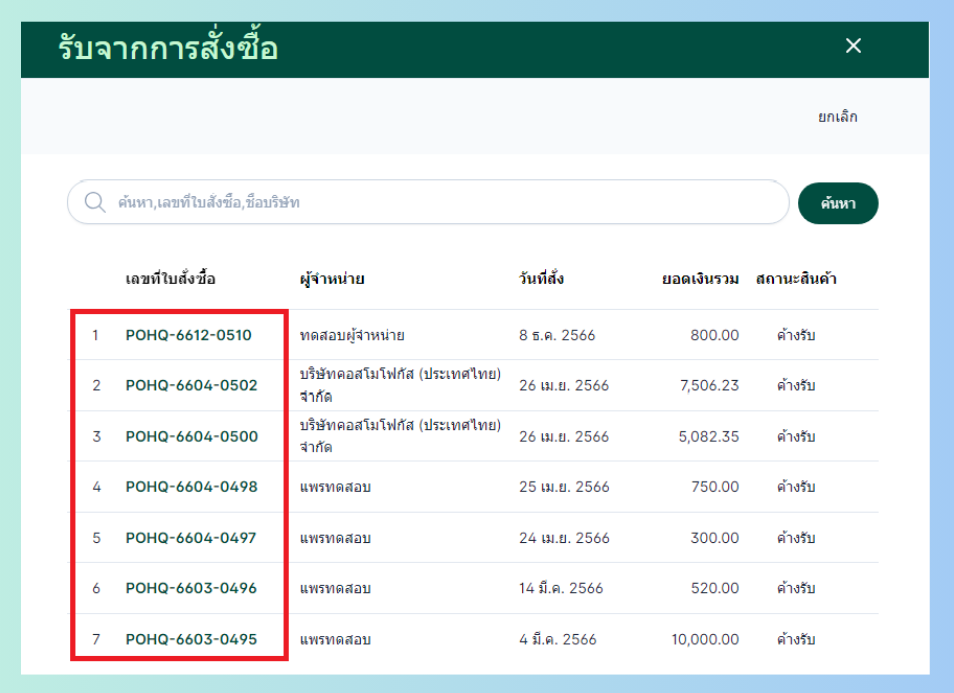Click supplier name in POHQ-6604-0500 row
Viewport: 954px width, 693px height.
coord(400,436)
